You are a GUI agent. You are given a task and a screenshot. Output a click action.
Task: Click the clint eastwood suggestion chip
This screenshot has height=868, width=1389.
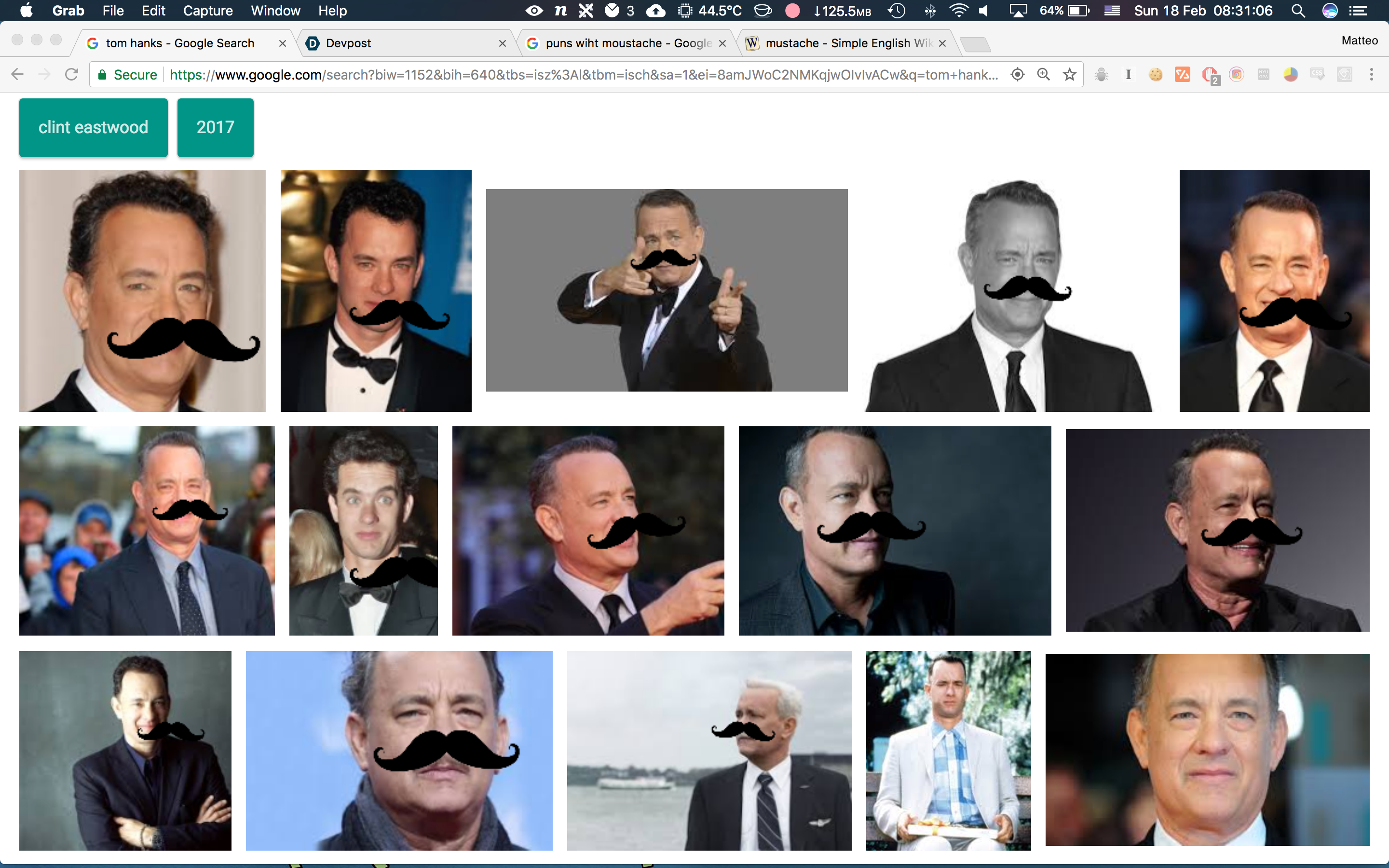[x=93, y=127]
